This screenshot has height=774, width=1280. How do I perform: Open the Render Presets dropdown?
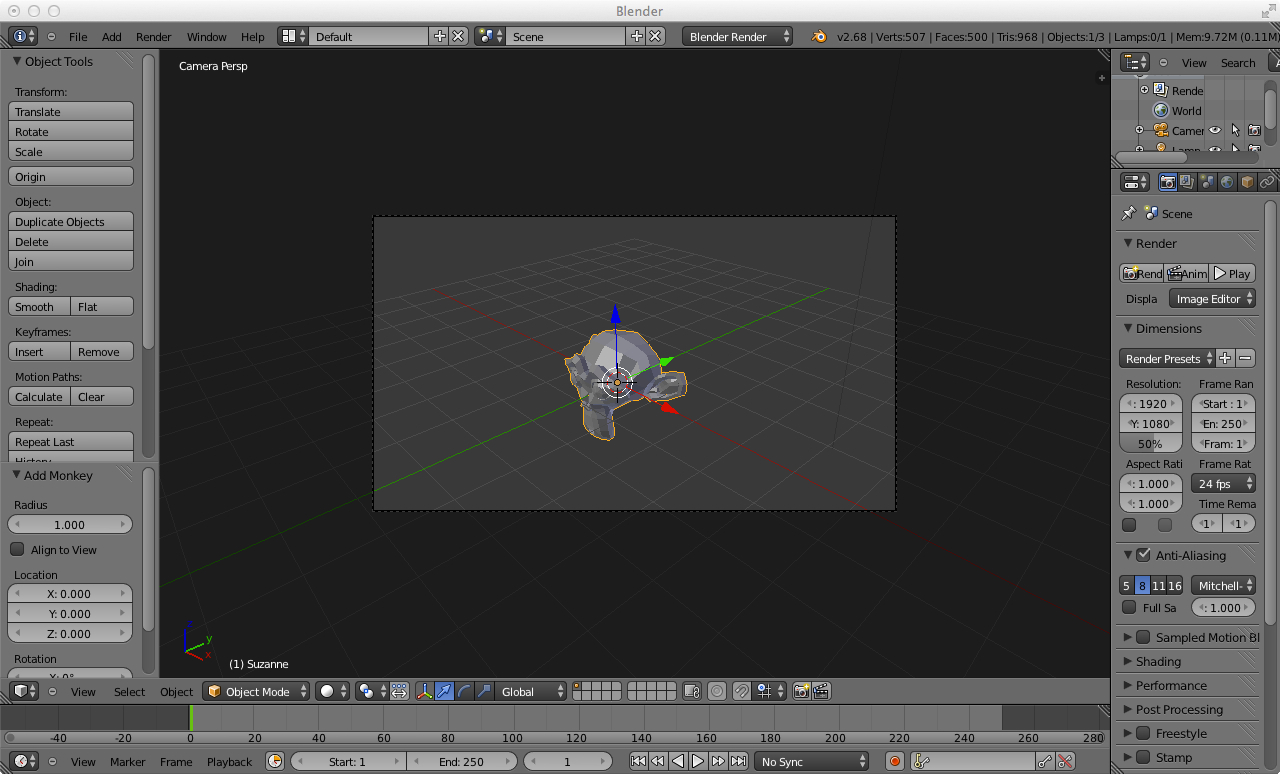(1167, 358)
